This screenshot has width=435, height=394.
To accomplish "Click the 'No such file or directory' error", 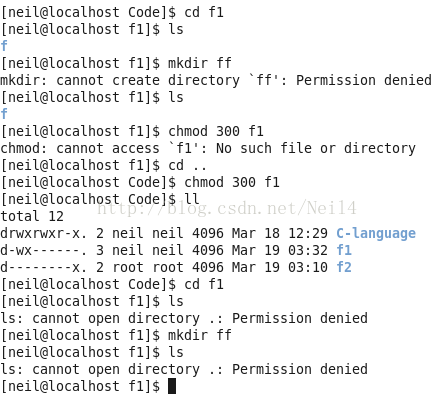I will pyautogui.click(x=316, y=148).
